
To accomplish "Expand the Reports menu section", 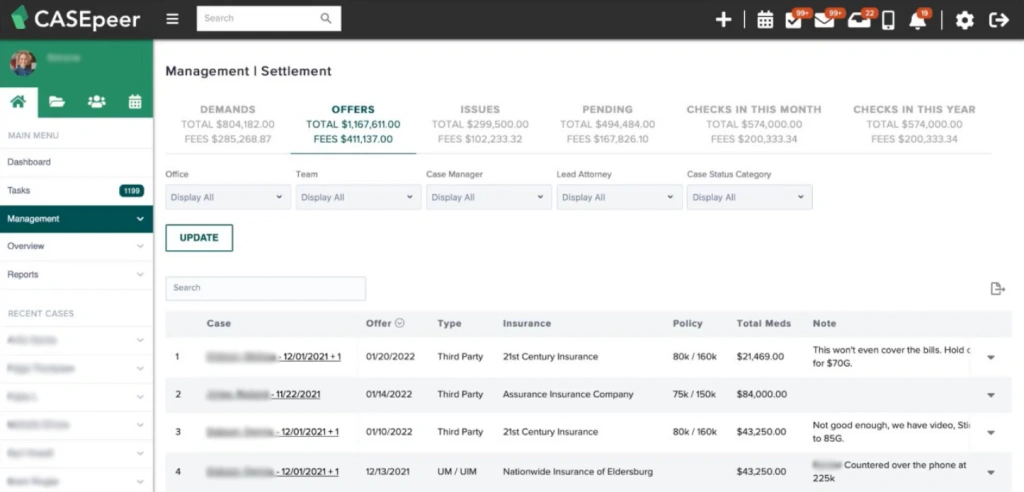I will [x=76, y=274].
